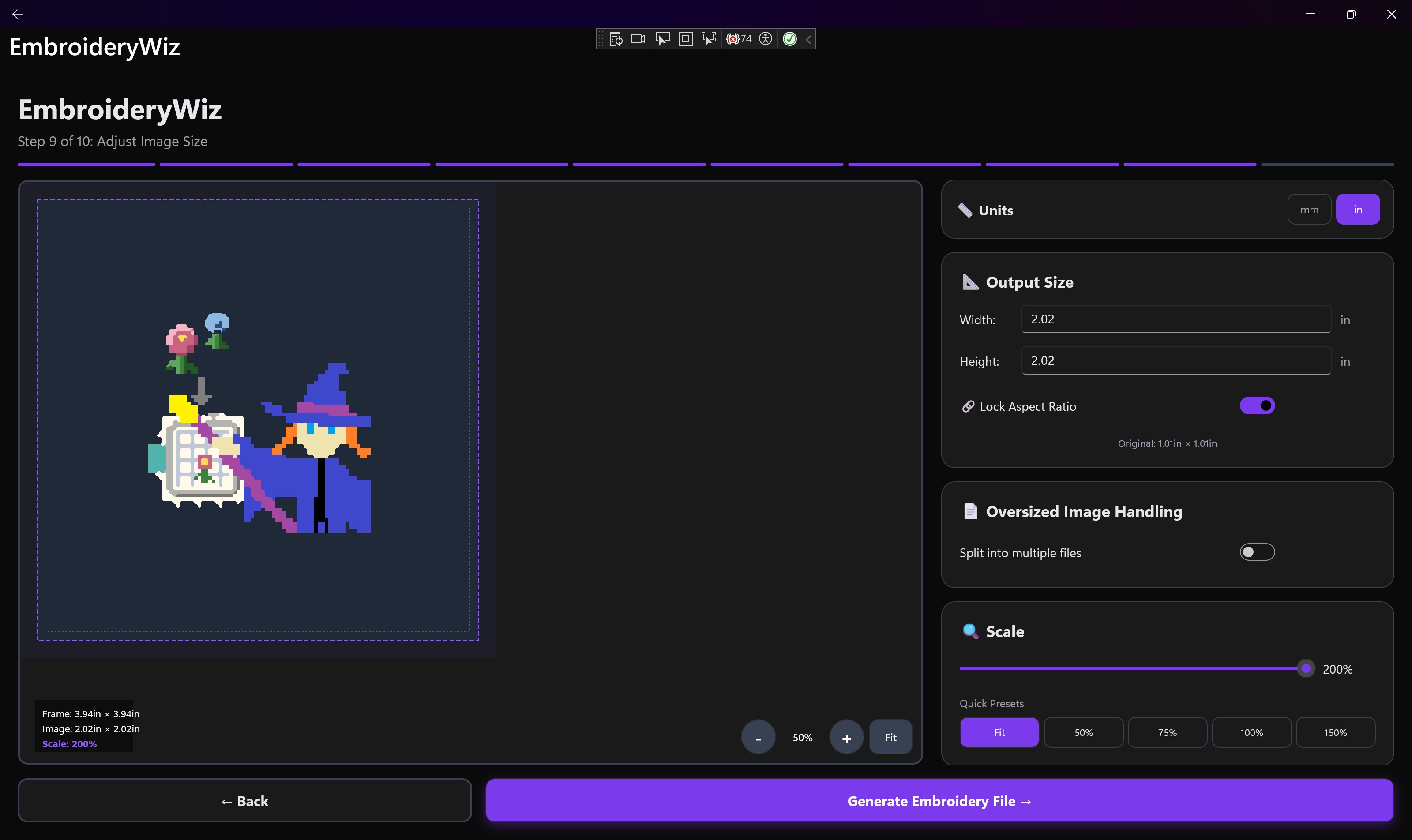Click the 'Oversized Image Handling' heading
This screenshot has height=840, width=1412.
1084,512
